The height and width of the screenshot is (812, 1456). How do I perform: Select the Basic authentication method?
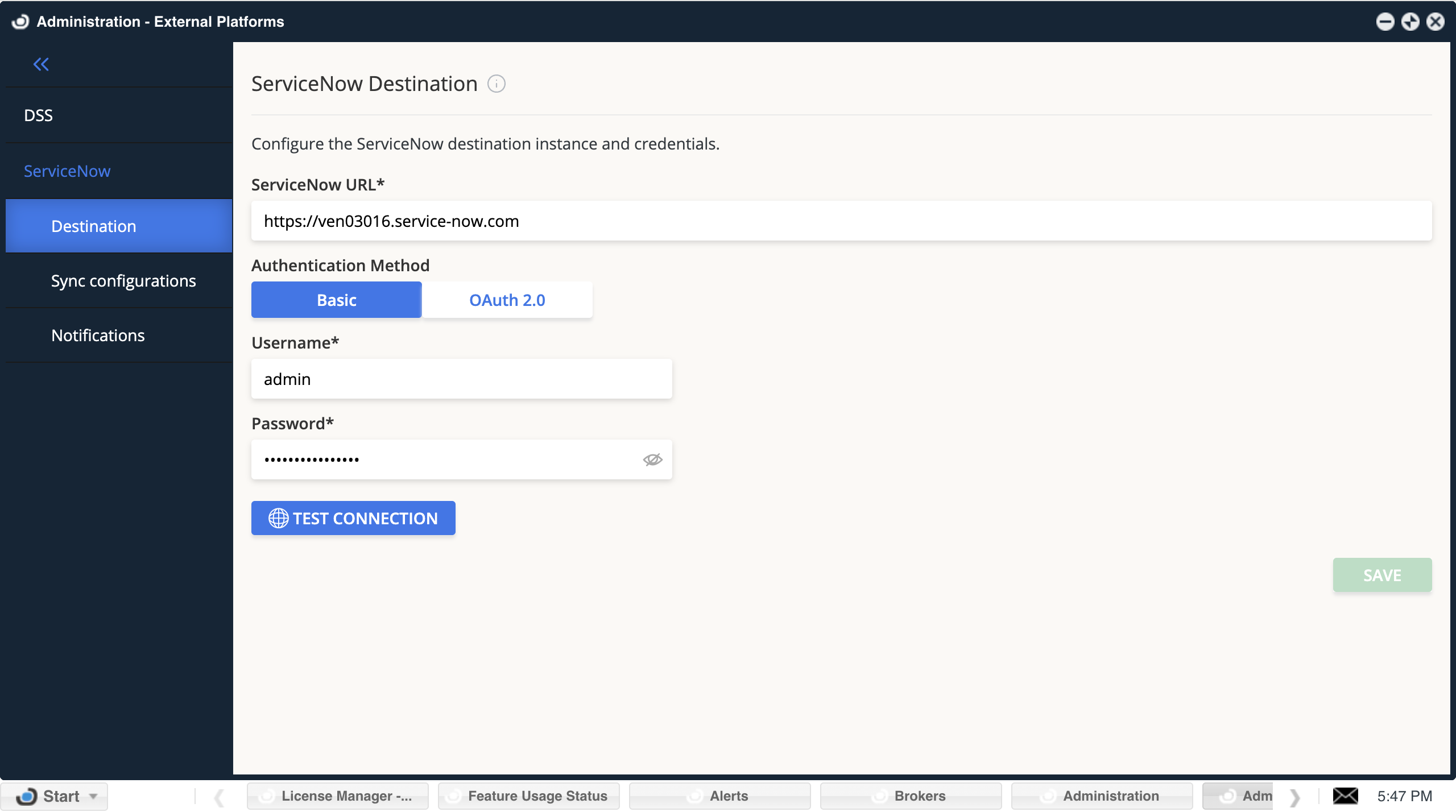tap(336, 300)
